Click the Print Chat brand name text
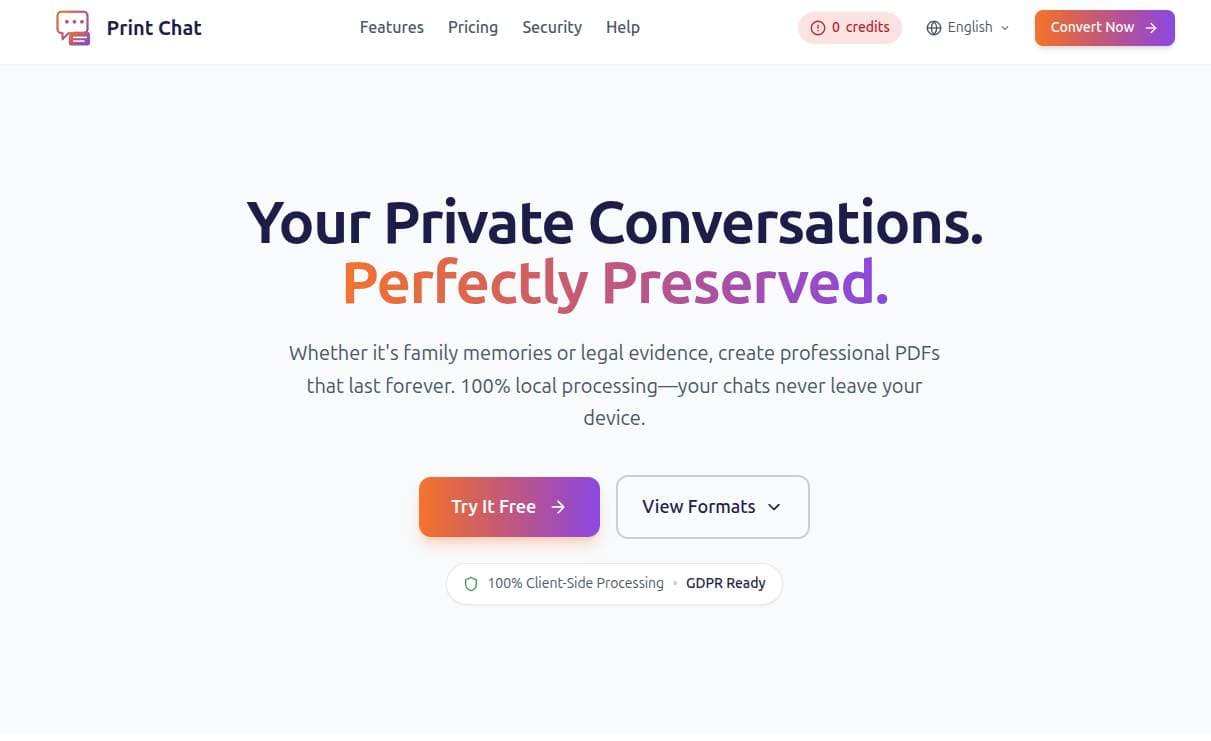Image resolution: width=1211 pixels, height=741 pixels. pos(153,27)
